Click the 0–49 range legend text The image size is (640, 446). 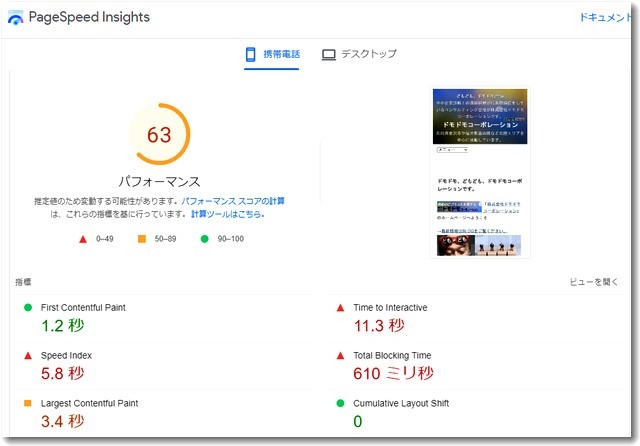(104, 239)
